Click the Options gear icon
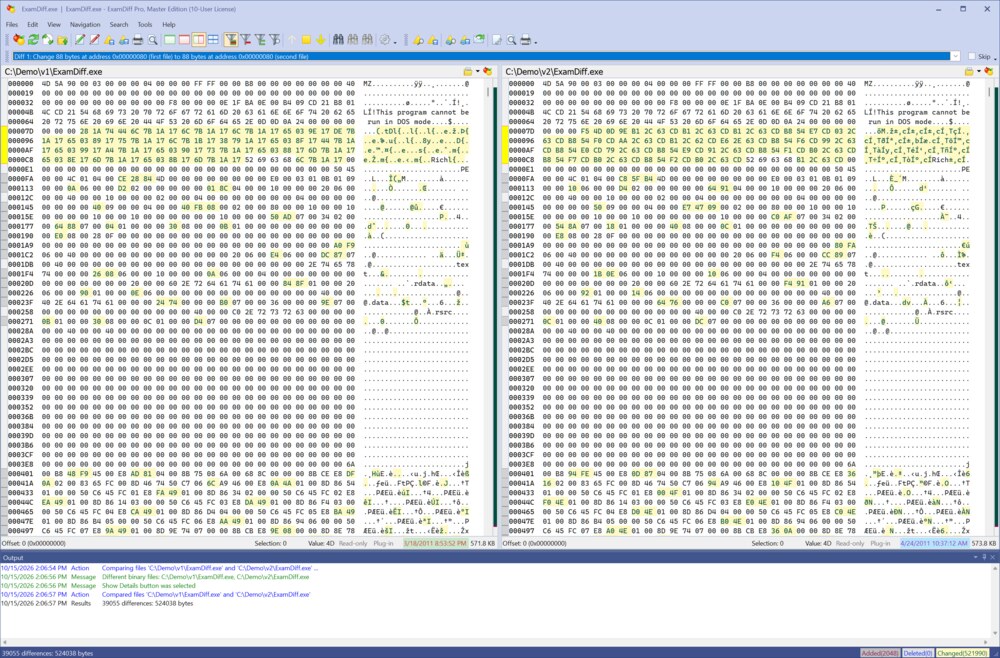 tap(385, 40)
